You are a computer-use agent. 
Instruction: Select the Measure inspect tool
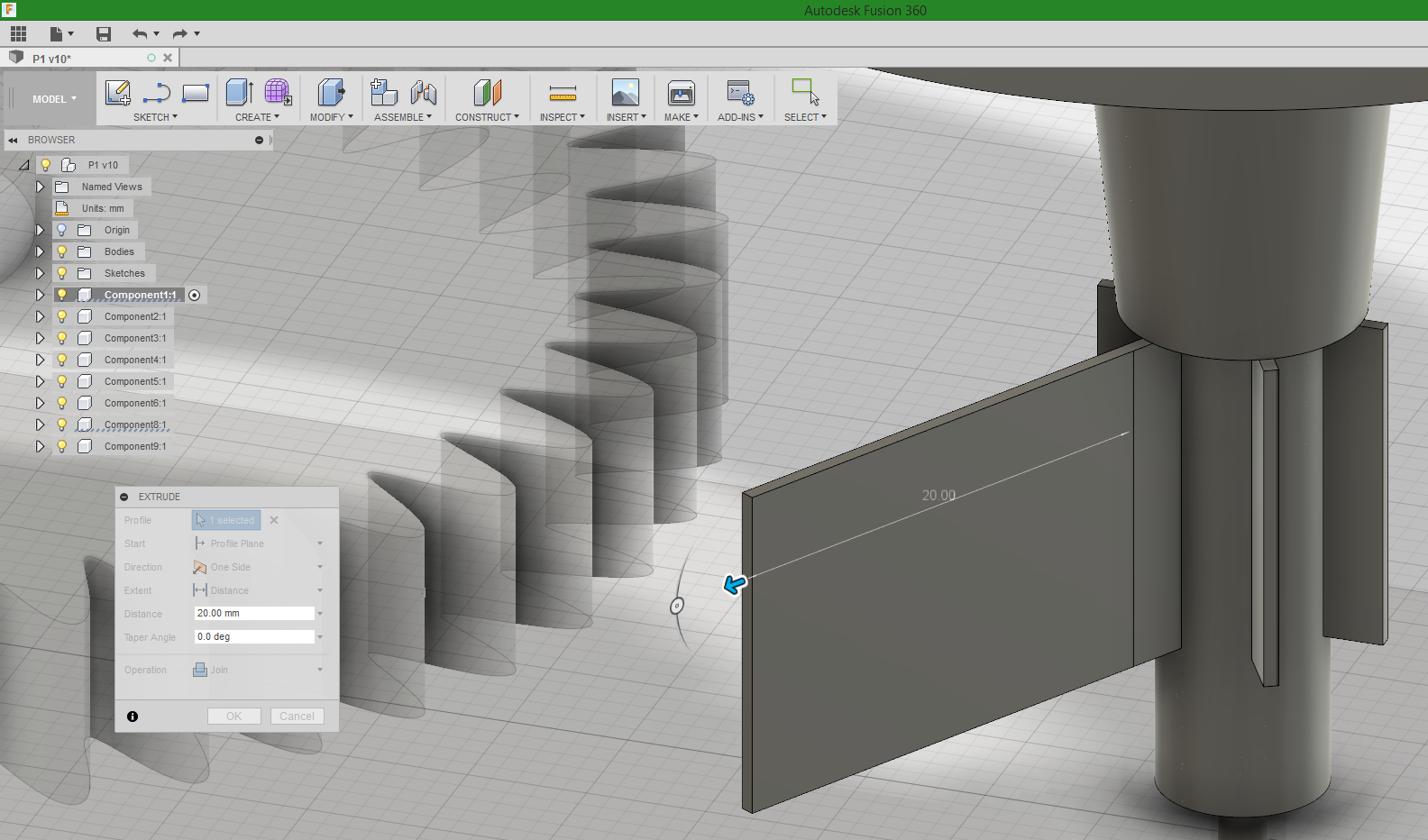pyautogui.click(x=563, y=93)
